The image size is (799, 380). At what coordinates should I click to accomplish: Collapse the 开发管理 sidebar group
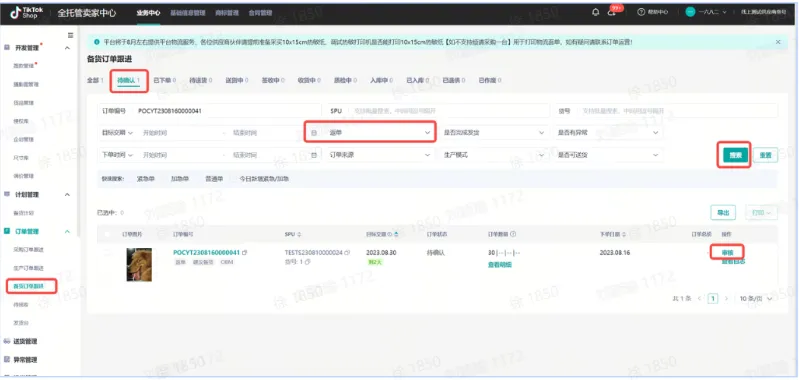[67, 48]
